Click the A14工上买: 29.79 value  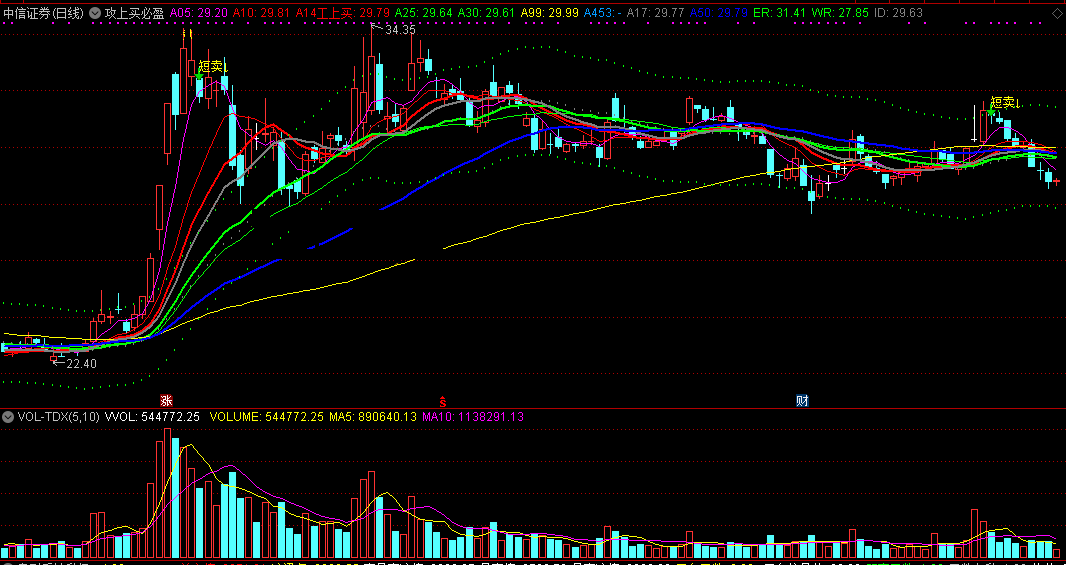coord(343,12)
